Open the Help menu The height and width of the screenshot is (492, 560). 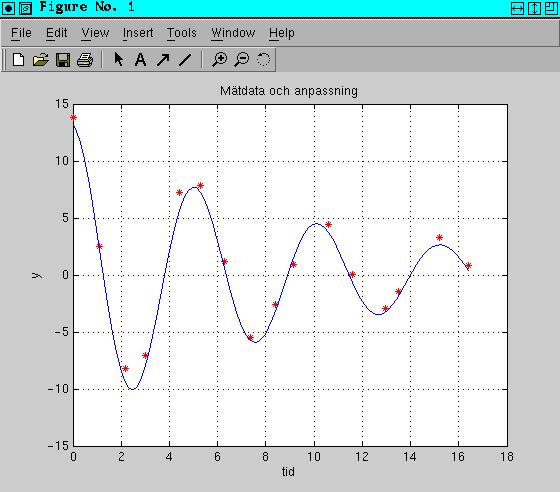[x=282, y=33]
